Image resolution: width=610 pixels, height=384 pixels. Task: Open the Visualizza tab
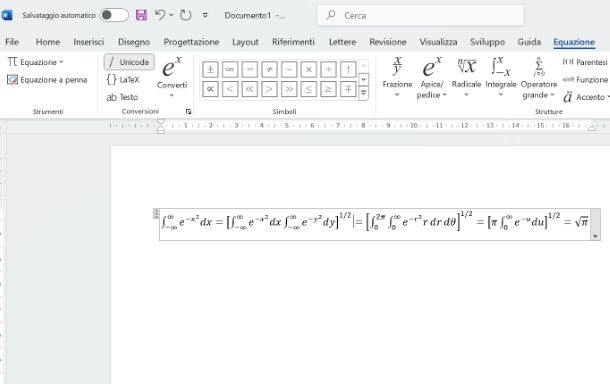pos(438,42)
